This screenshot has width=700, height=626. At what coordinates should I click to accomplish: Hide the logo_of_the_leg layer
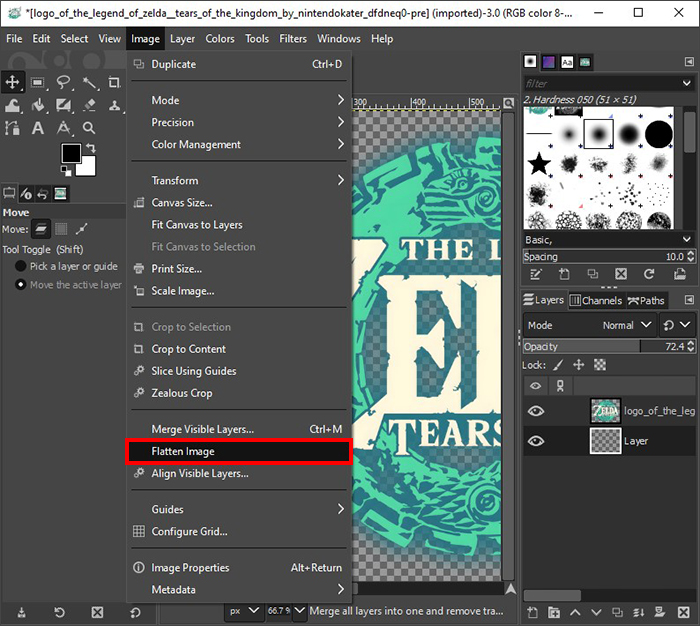[x=536, y=411]
